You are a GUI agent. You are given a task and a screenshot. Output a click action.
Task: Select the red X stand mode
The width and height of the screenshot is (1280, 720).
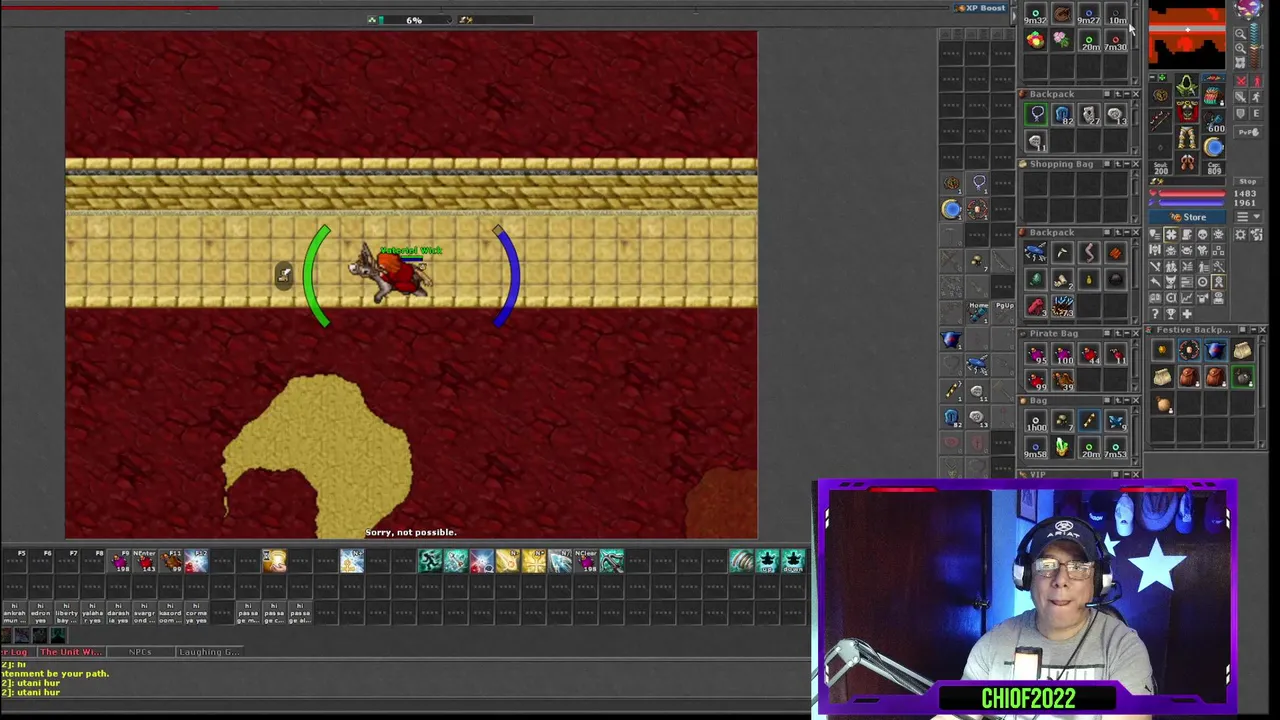tap(1241, 82)
